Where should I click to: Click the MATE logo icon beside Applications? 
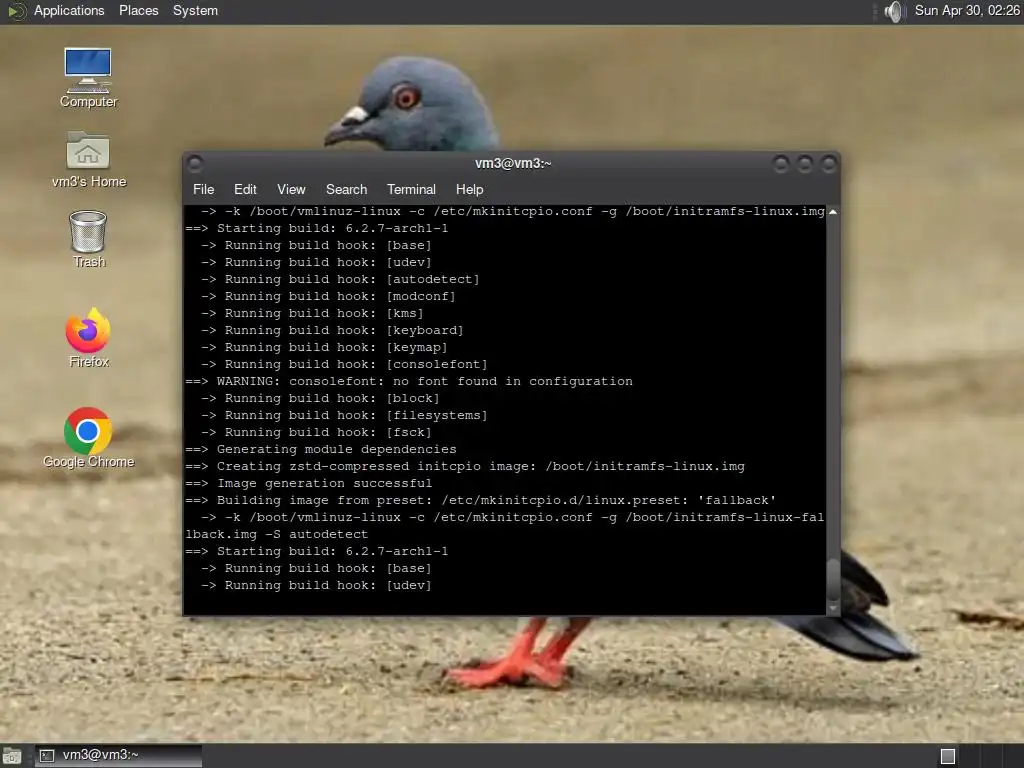pos(16,11)
